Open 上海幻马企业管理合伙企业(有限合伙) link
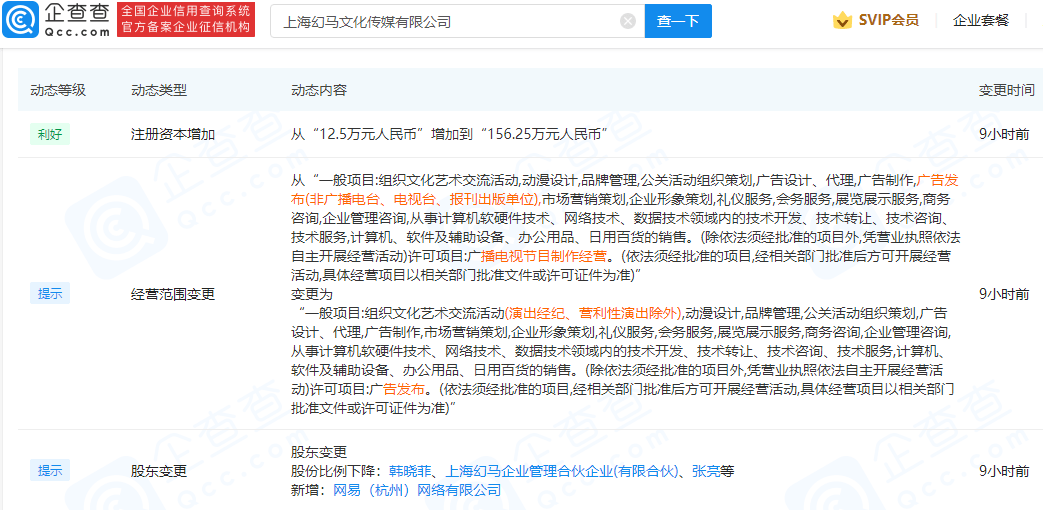 562,471
